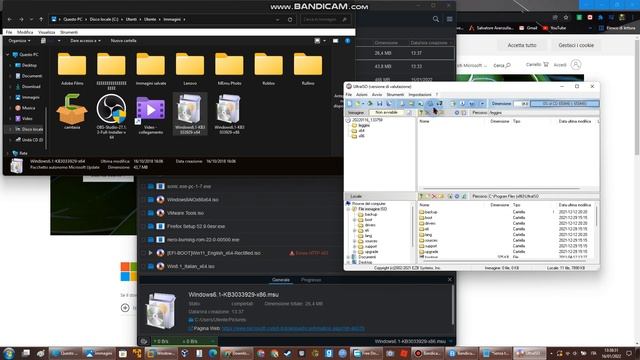Go up one folder level in Explorer

tap(41, 19)
